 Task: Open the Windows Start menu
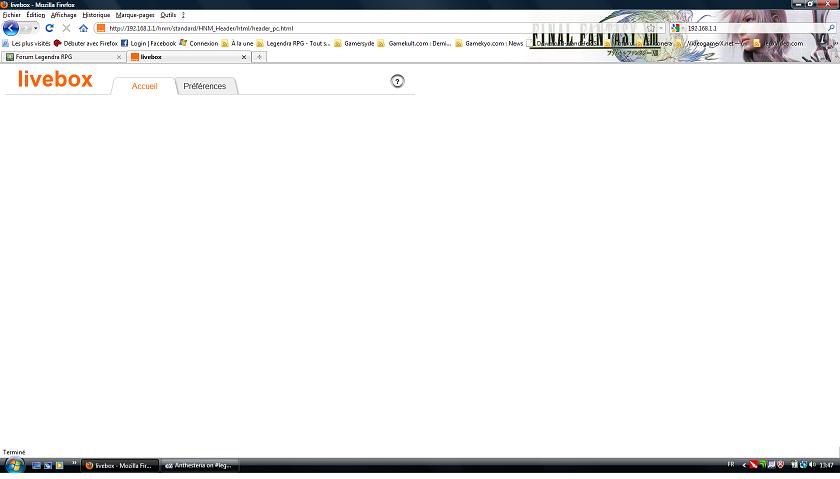click(14, 465)
